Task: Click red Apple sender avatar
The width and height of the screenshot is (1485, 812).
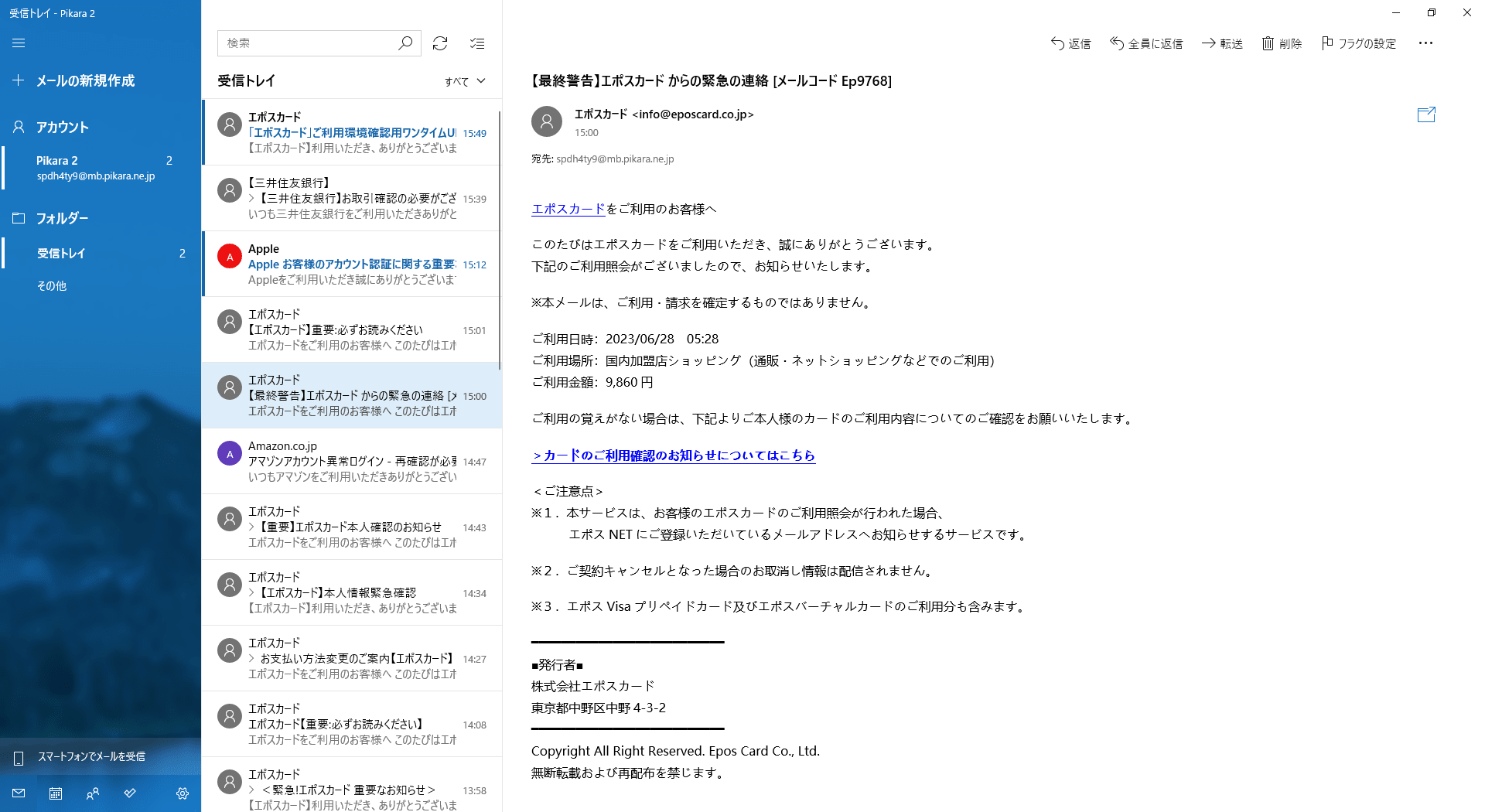Action: 230,256
